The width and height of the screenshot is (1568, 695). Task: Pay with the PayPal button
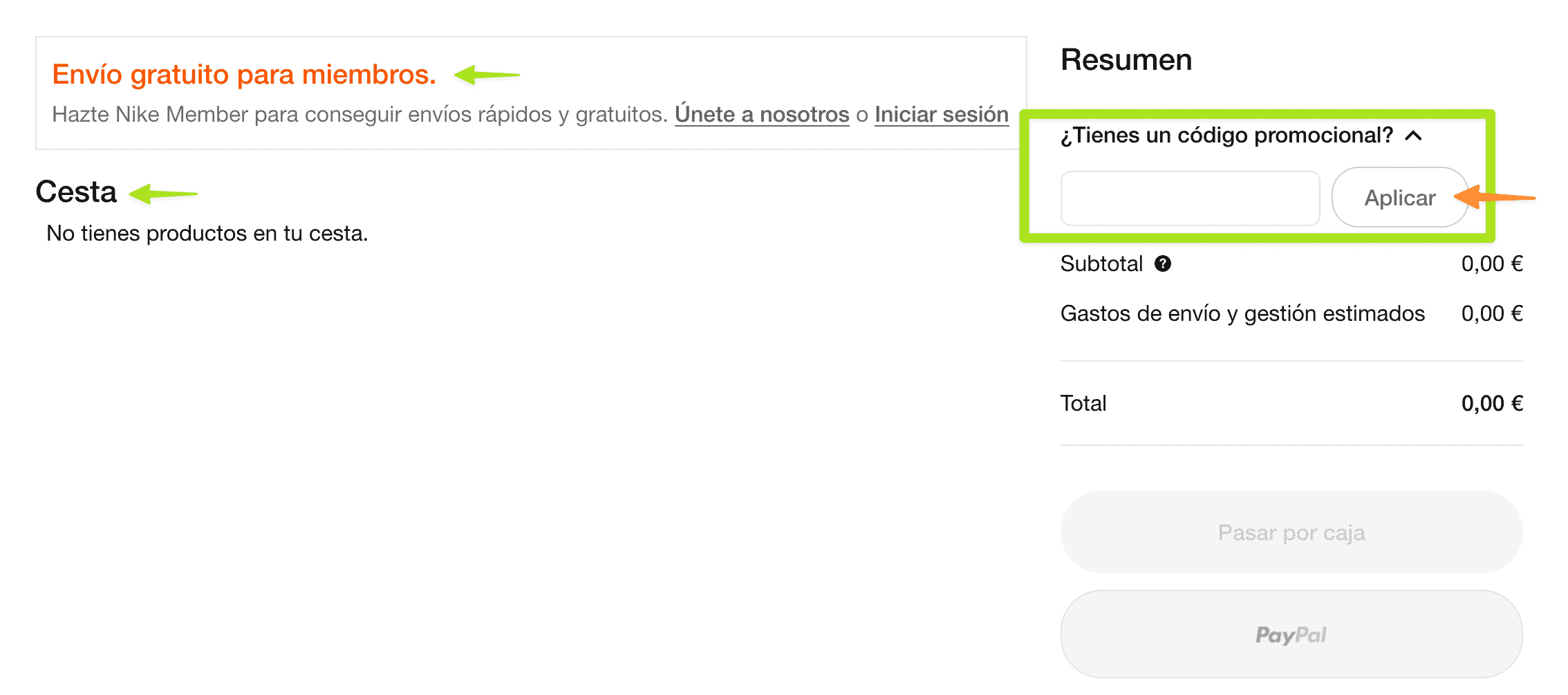click(1291, 634)
